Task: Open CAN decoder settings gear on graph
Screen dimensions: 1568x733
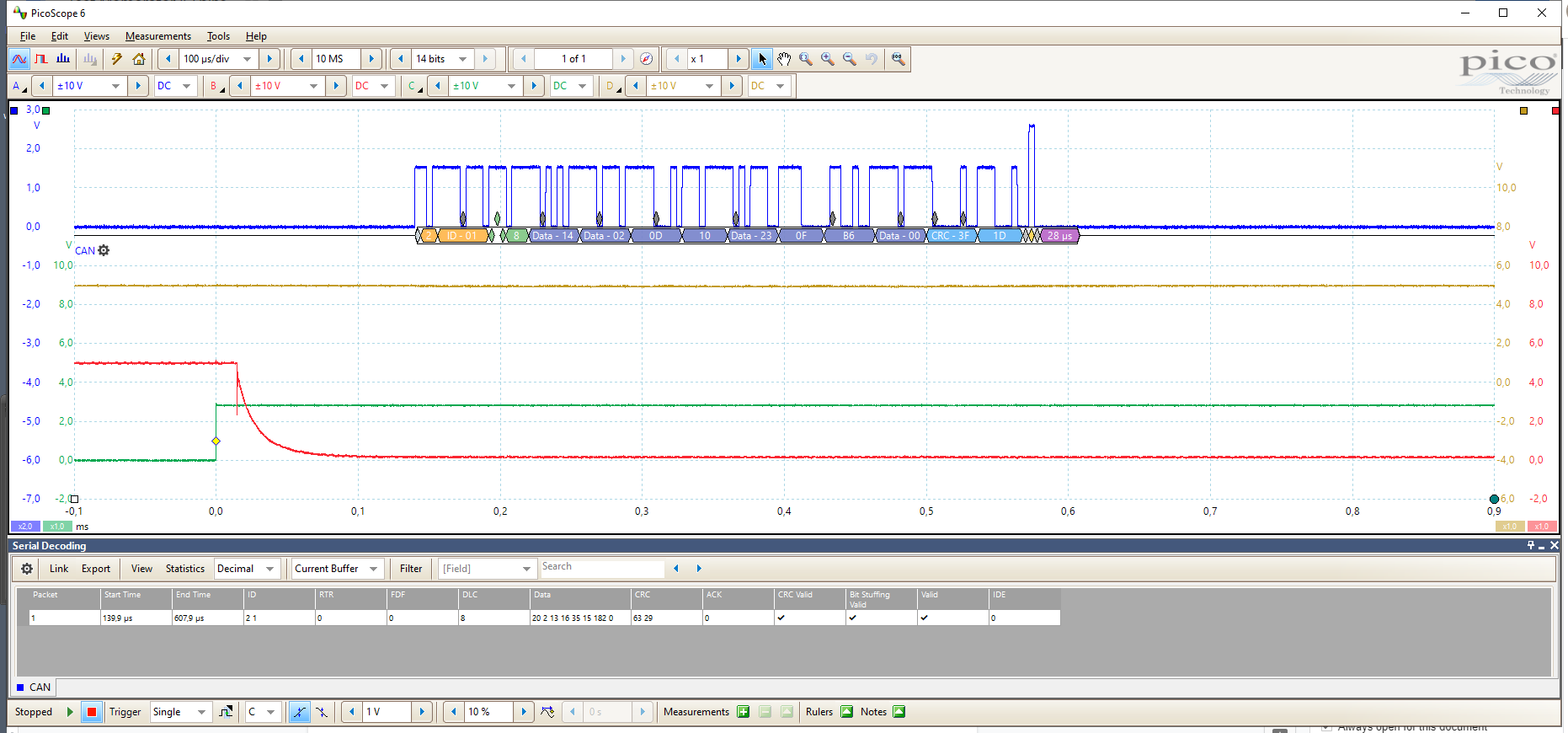Action: [x=104, y=250]
